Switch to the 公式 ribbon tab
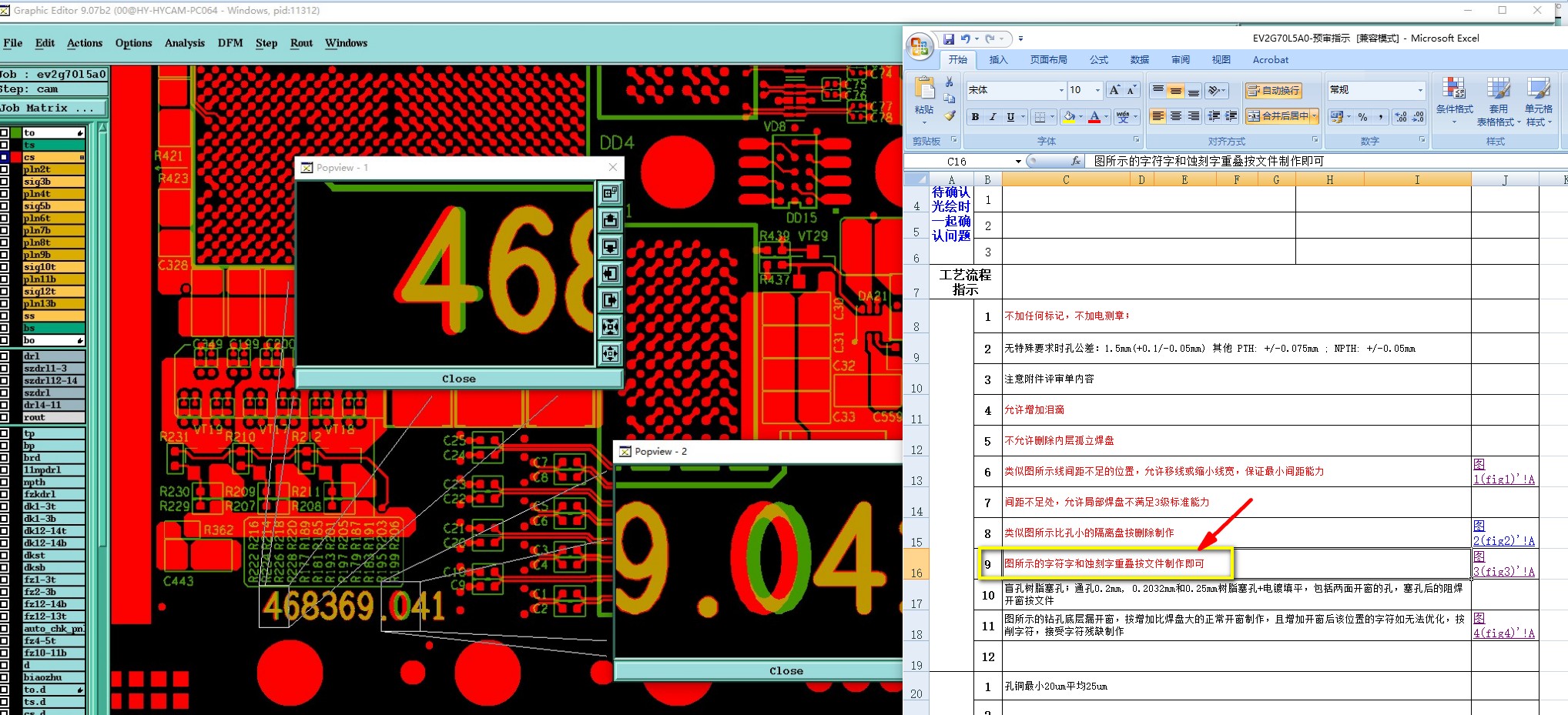 point(1099,60)
